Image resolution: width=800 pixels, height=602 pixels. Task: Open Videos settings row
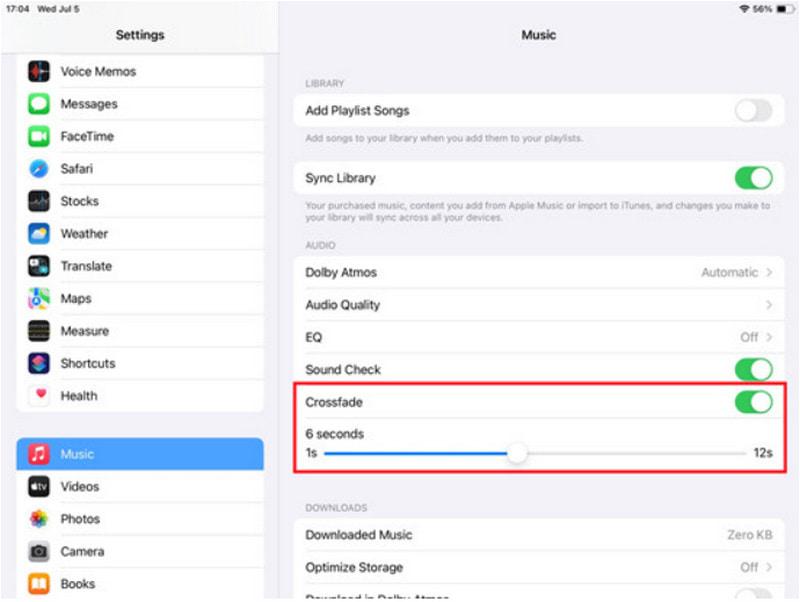(140, 487)
